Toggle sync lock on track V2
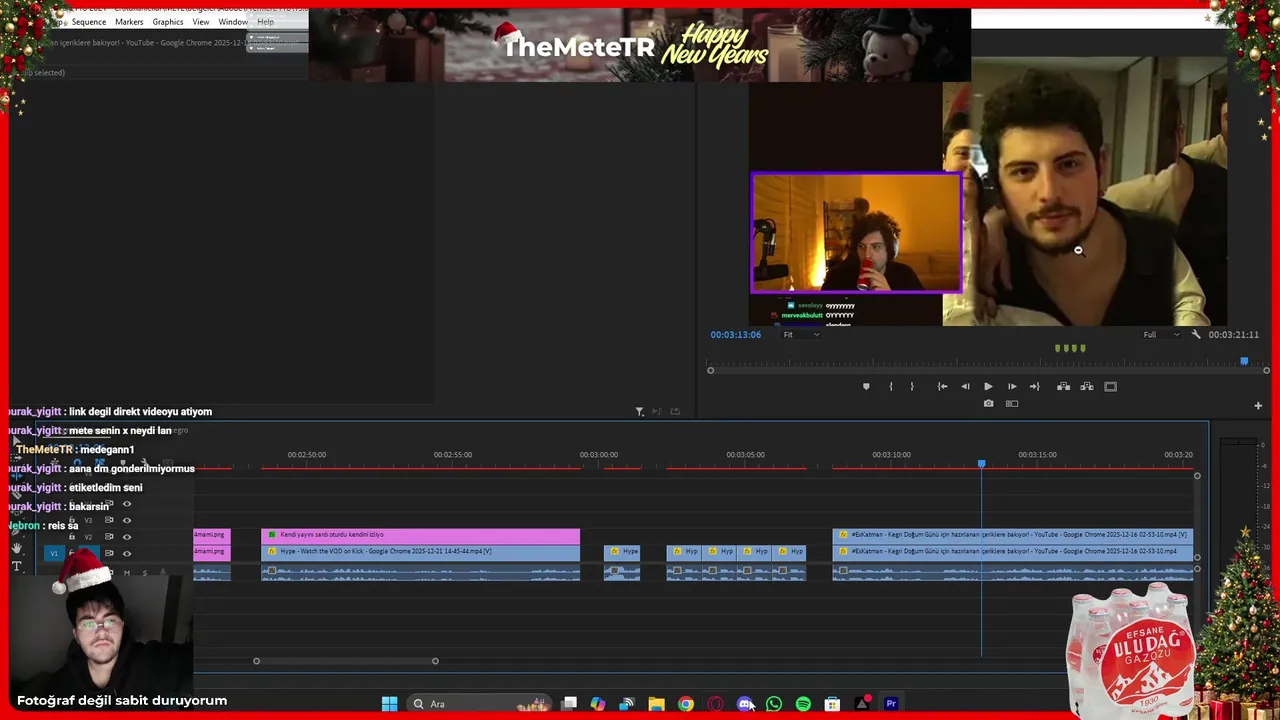The width and height of the screenshot is (1280, 720). coord(109,537)
